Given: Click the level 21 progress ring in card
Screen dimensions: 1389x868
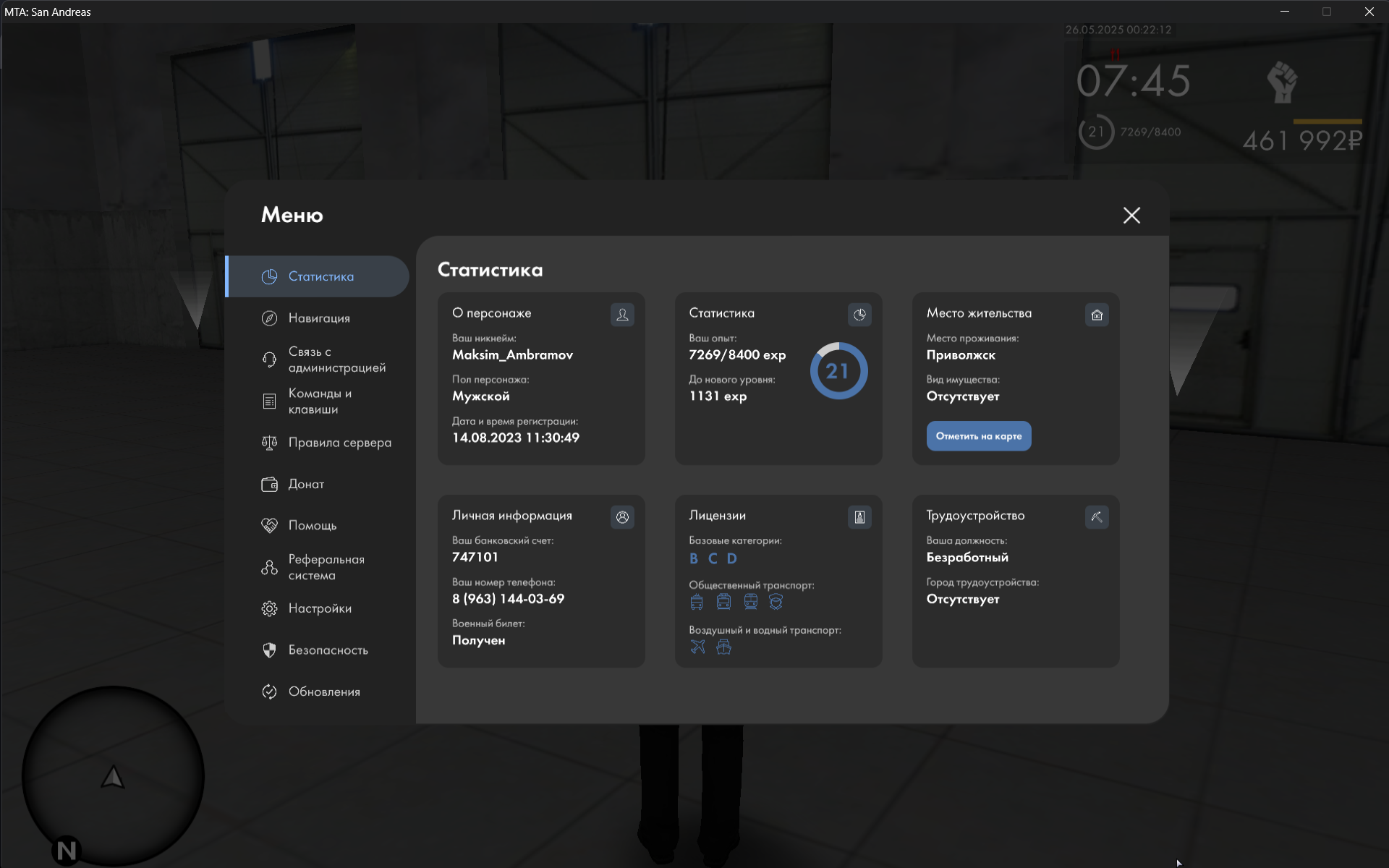Looking at the screenshot, I should click(x=838, y=371).
